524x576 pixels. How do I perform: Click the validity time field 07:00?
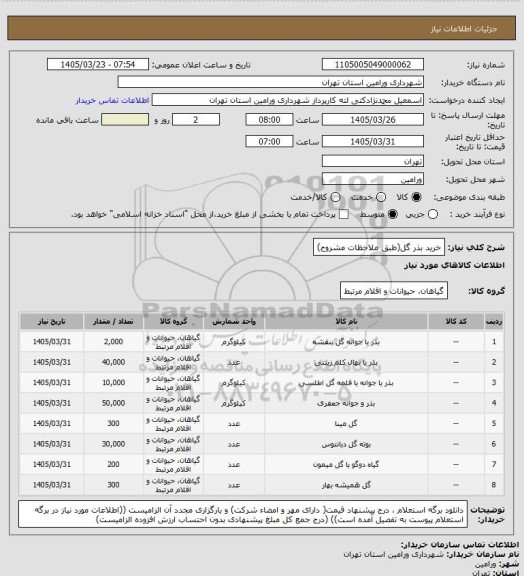(x=269, y=141)
